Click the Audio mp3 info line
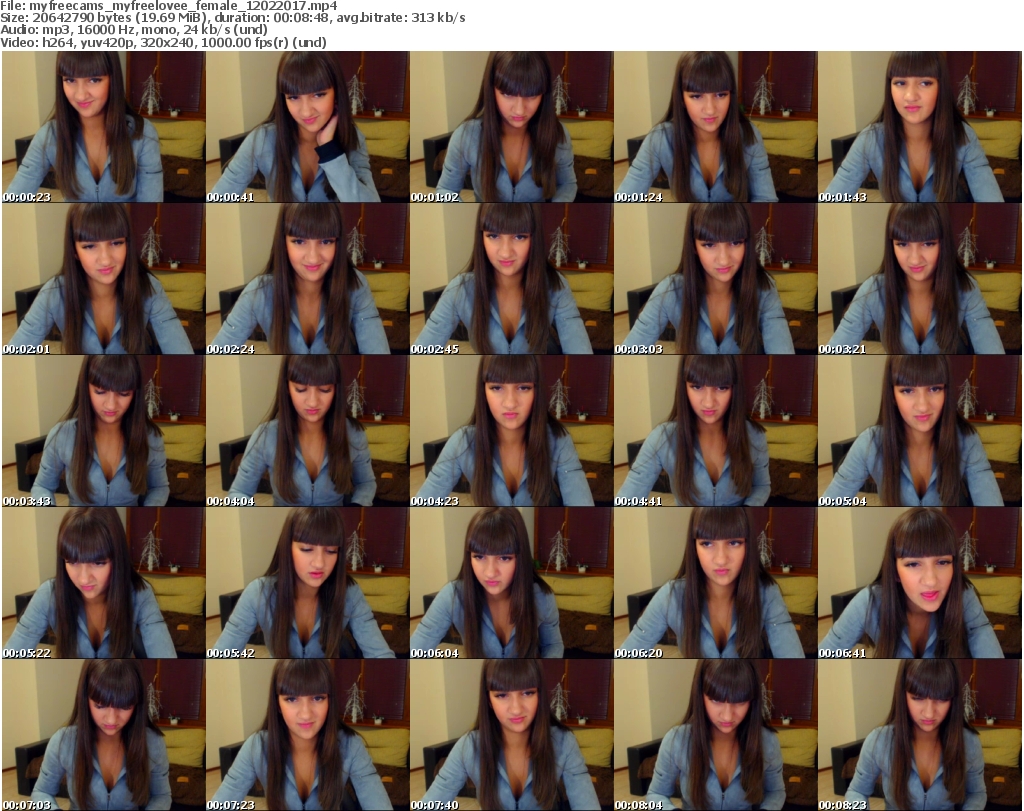This screenshot has width=1024, height=811. (x=134, y=30)
